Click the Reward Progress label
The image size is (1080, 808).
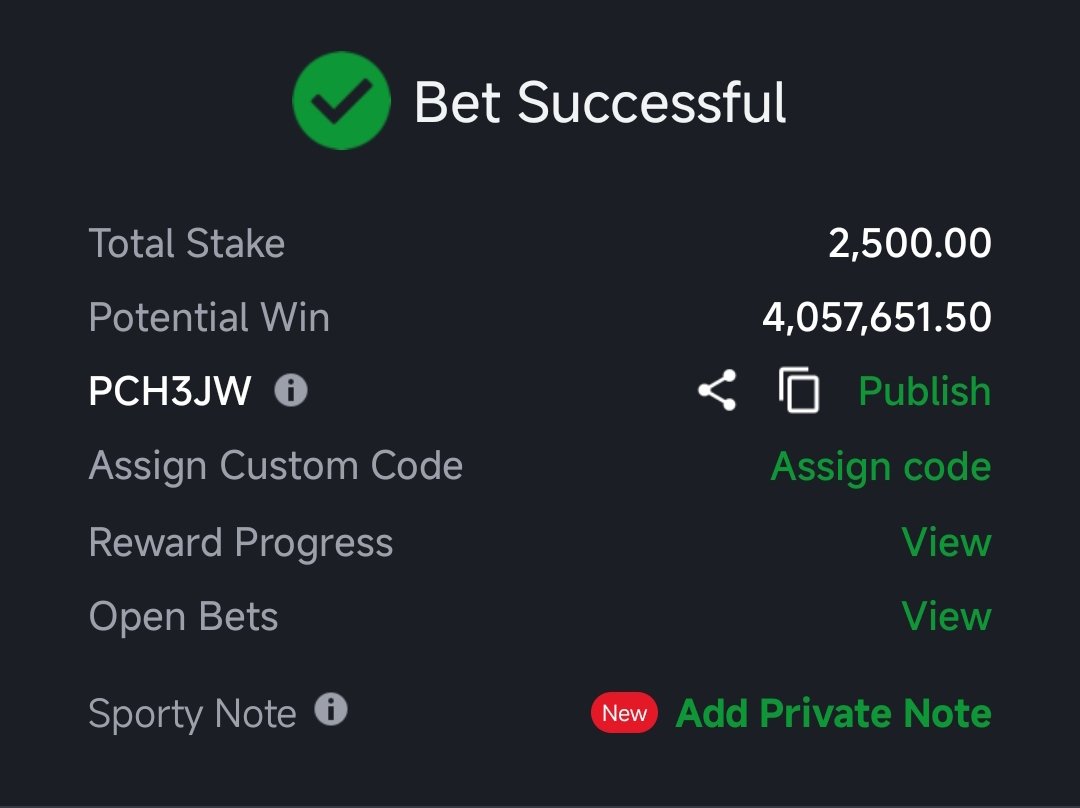tap(241, 542)
